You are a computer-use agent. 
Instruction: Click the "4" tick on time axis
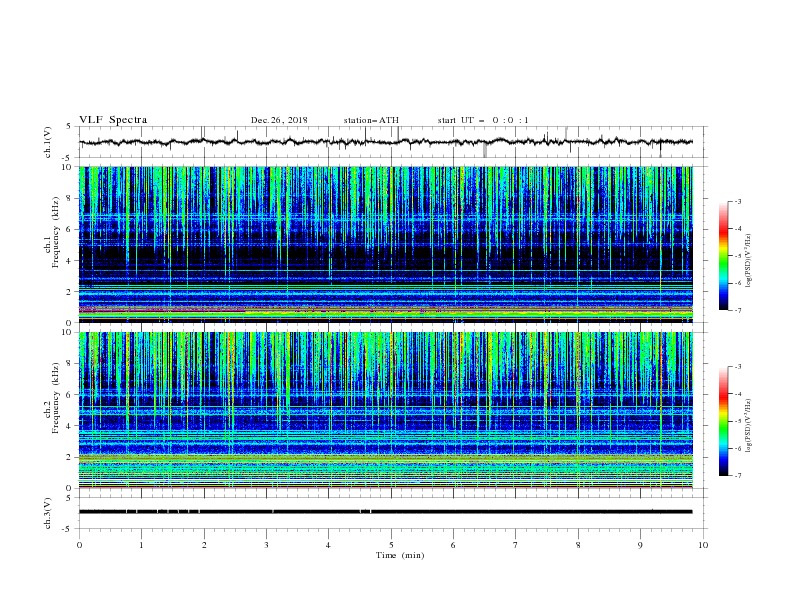point(329,545)
